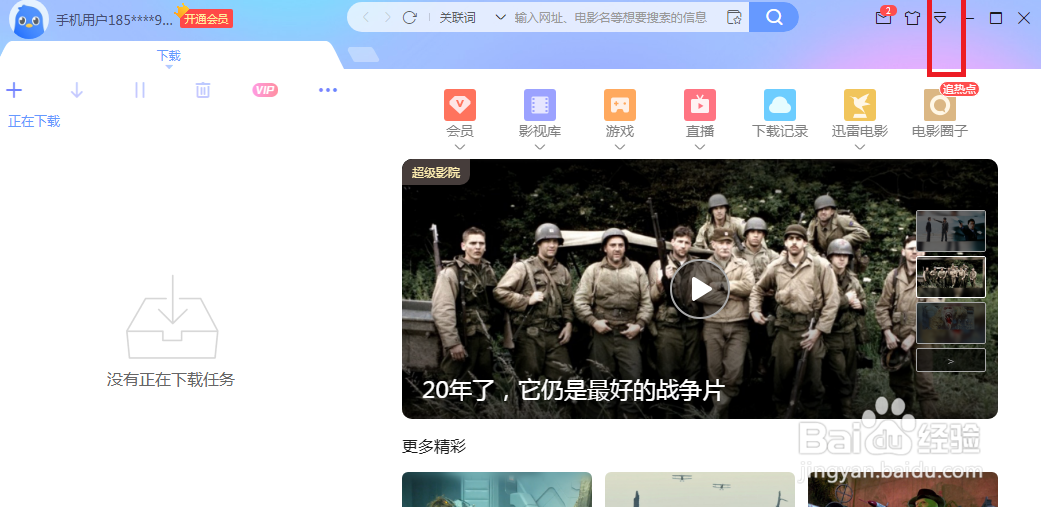Select the first banner preview thumbnail
The height and width of the screenshot is (507, 1041).
(x=951, y=231)
